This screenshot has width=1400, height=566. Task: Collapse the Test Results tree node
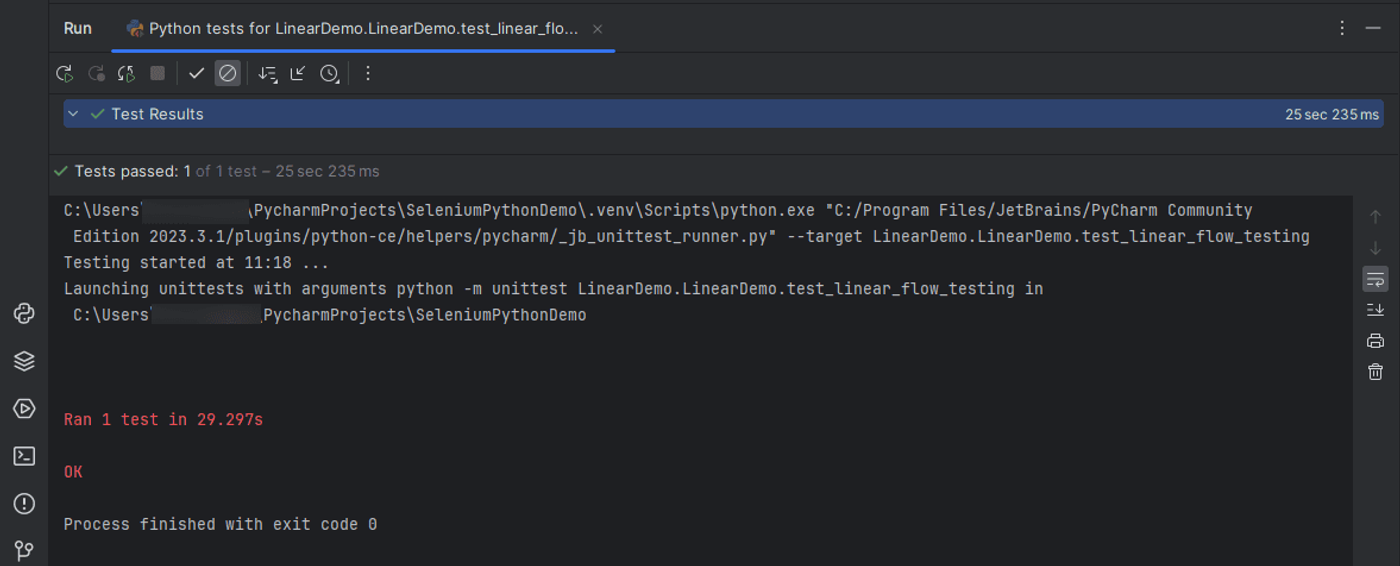[73, 114]
